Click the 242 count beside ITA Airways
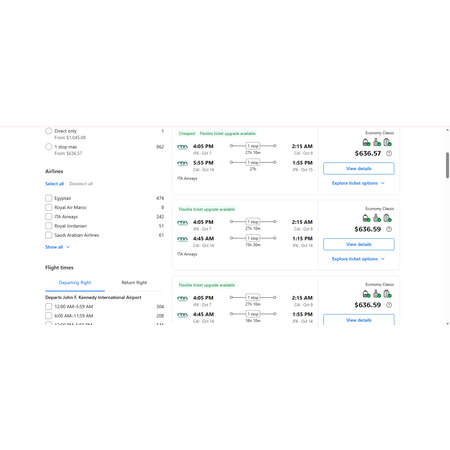This screenshot has height=450, width=450. coord(160,217)
